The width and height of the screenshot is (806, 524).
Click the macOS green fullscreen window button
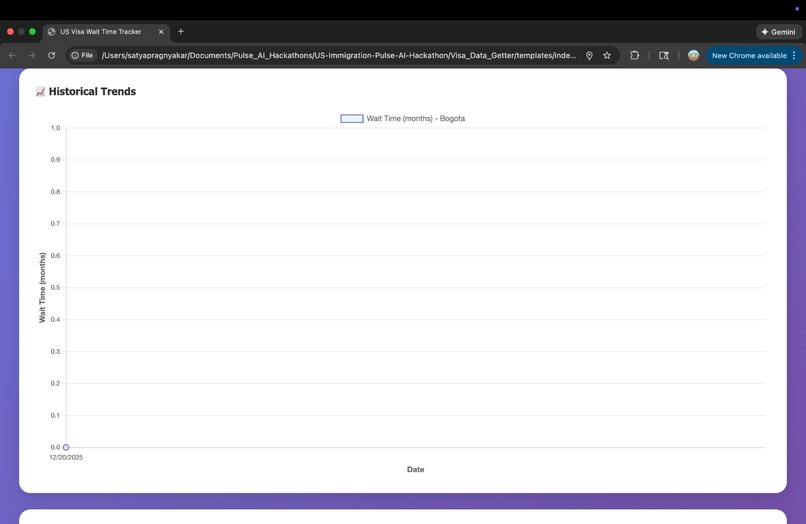(x=32, y=32)
